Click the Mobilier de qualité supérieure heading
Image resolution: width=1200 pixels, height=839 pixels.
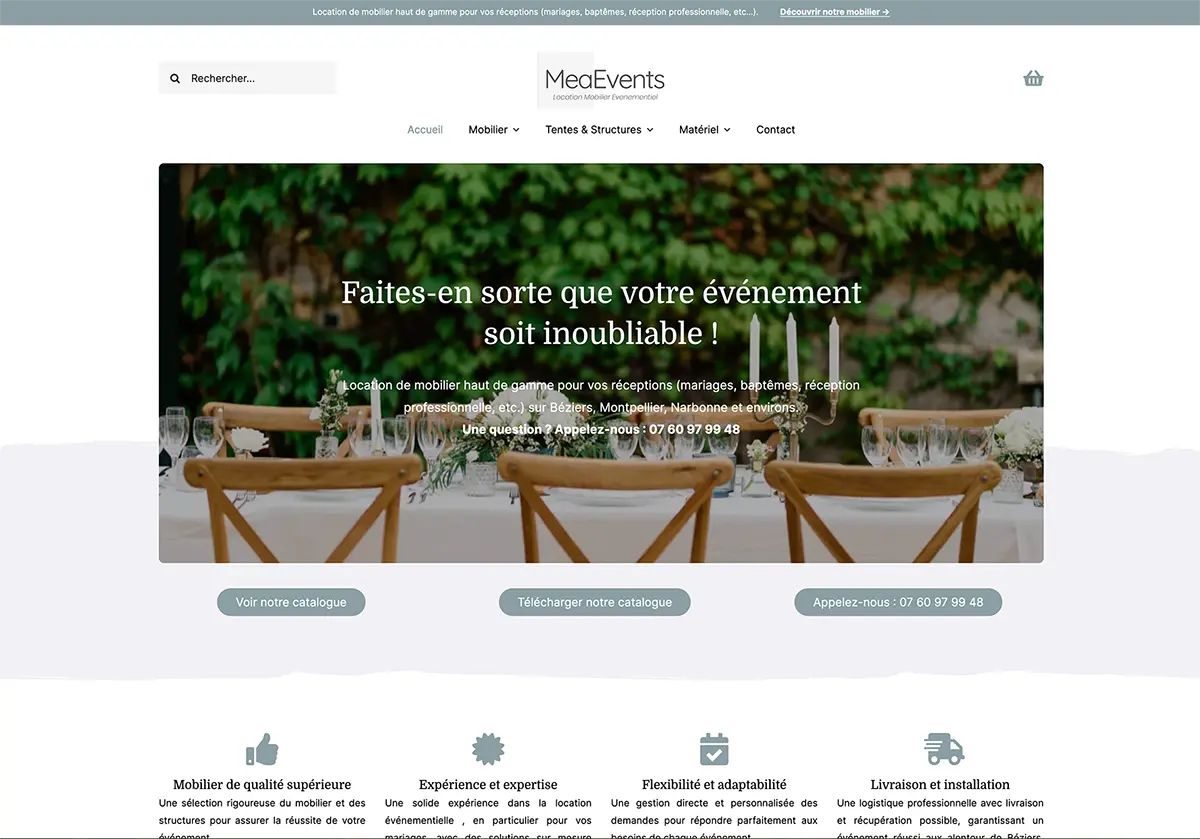[262, 784]
